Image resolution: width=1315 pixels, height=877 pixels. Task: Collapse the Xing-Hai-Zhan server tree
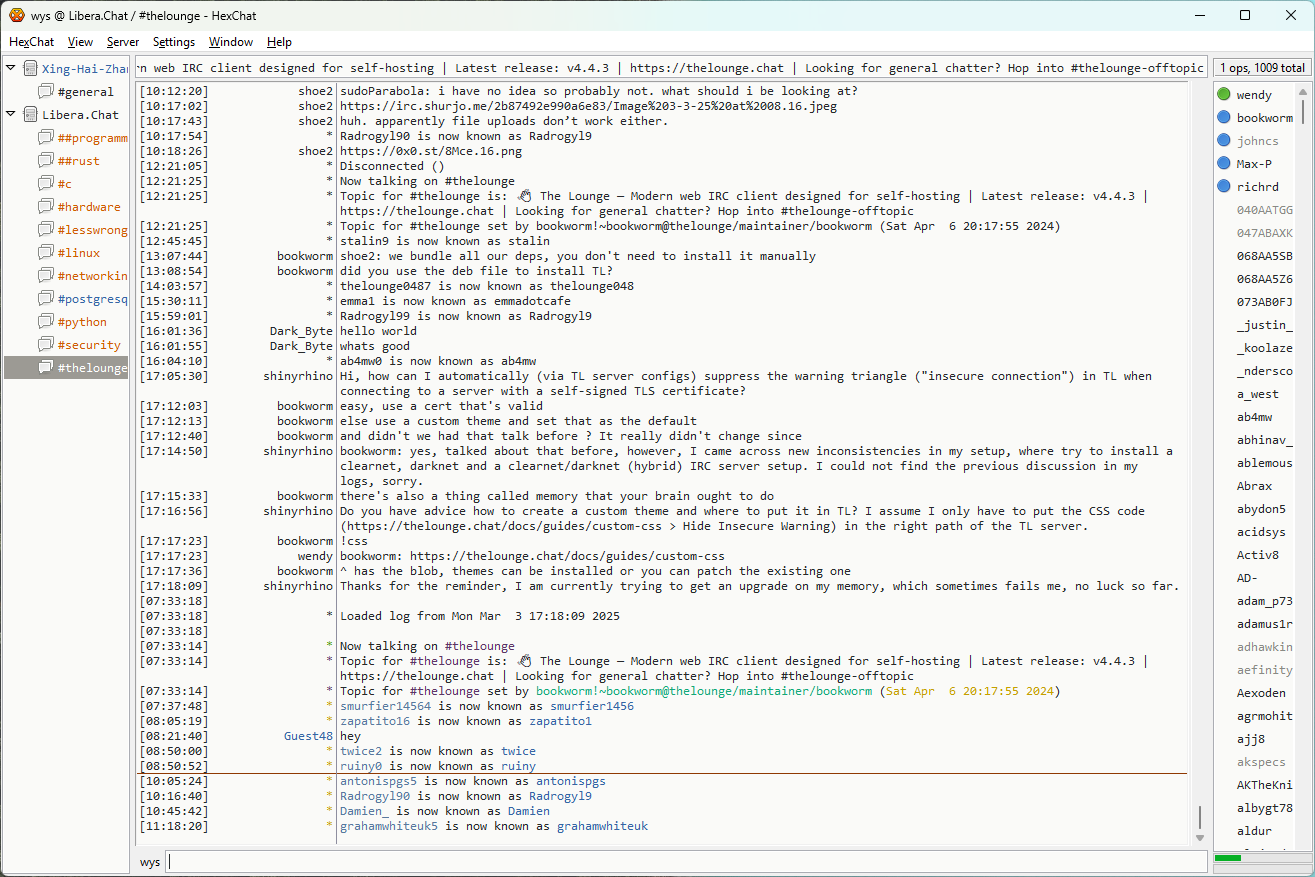(x=11, y=68)
